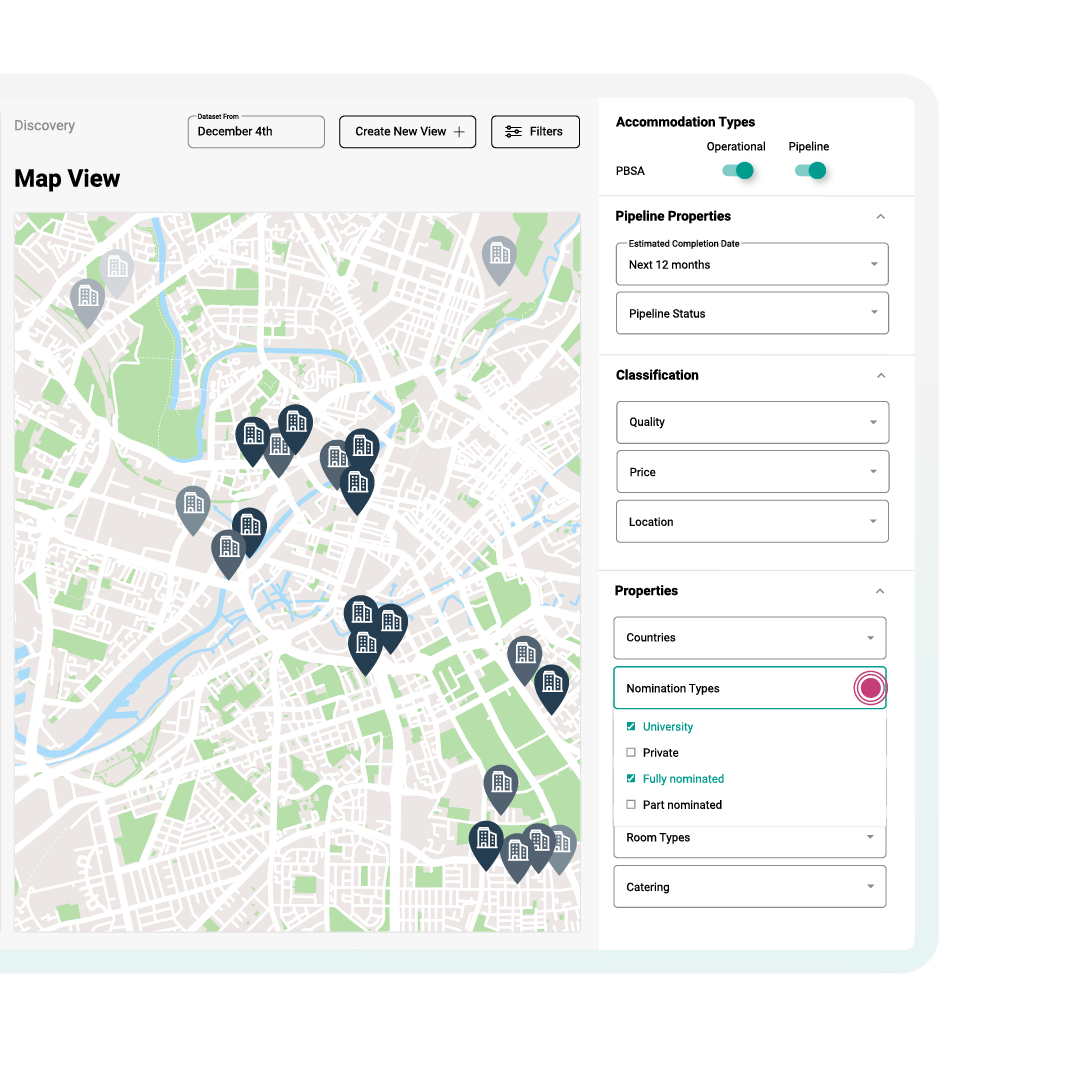This screenshot has width=1080, height=1080.
Task: Click the plus icon beside Create New View
Action: tap(459, 131)
